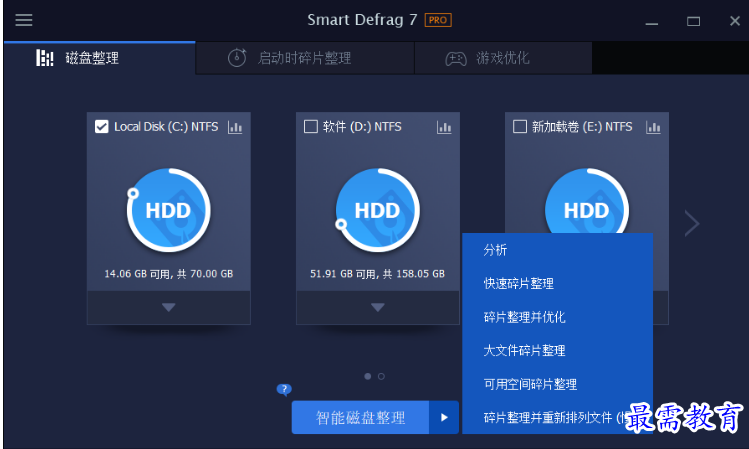Choose 大文件碎片整理 menu entry

pos(557,351)
